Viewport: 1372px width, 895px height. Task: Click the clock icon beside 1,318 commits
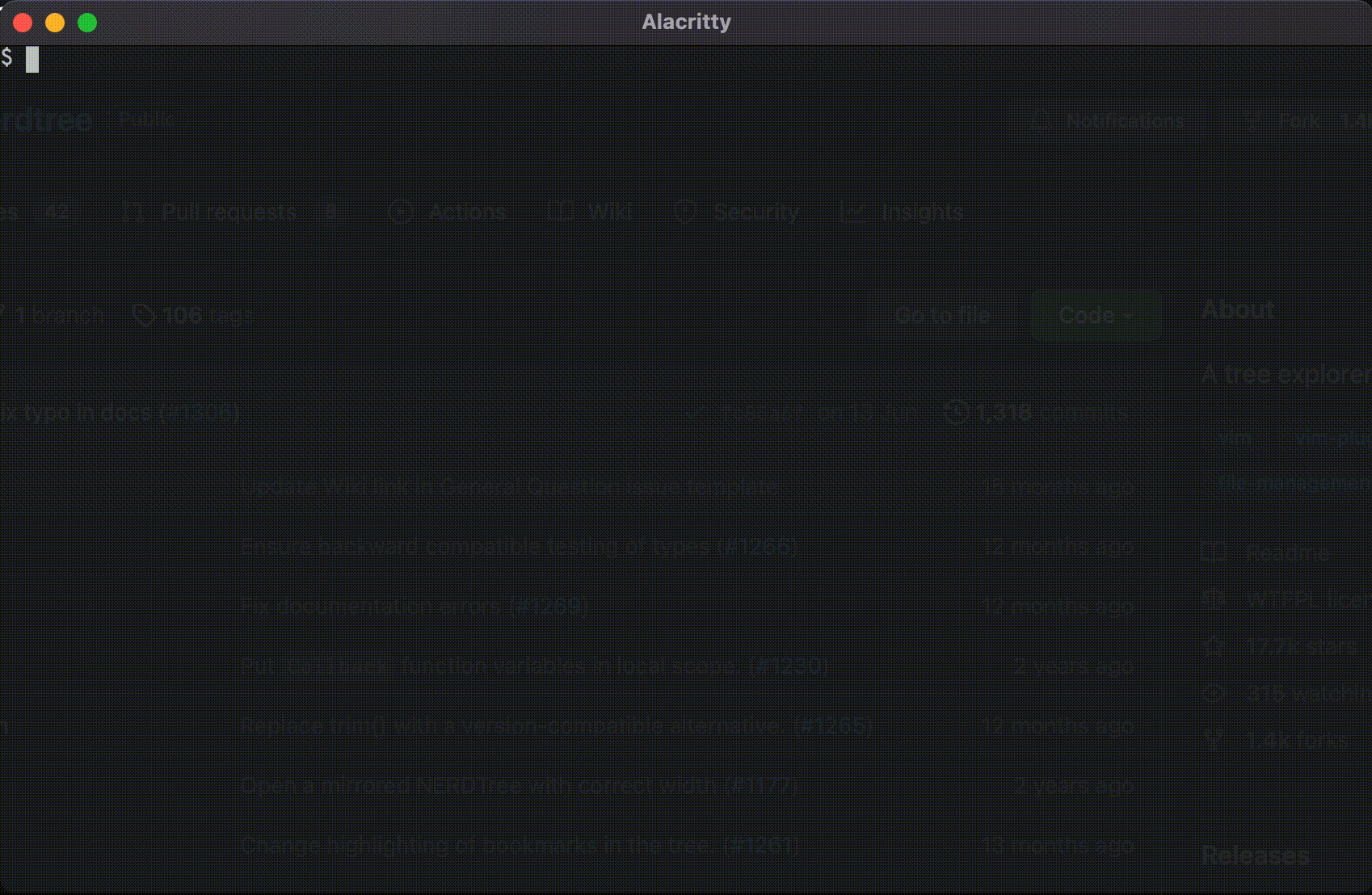[x=956, y=413]
